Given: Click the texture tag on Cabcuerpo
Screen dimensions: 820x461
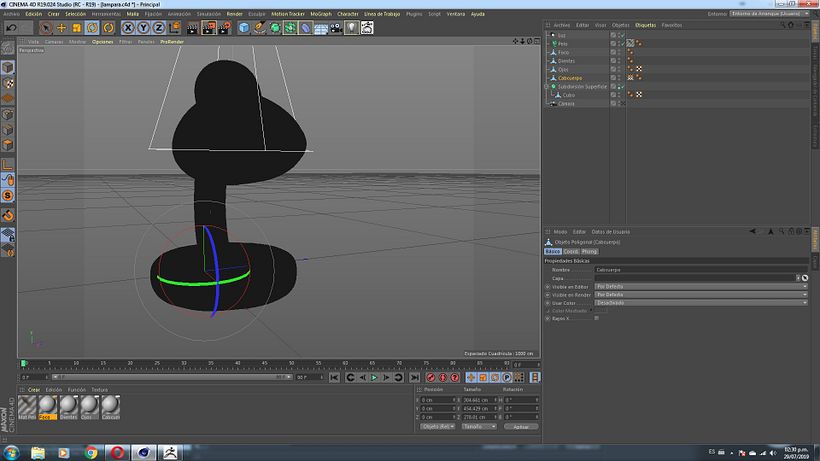Looking at the screenshot, I should pyautogui.click(x=630, y=78).
